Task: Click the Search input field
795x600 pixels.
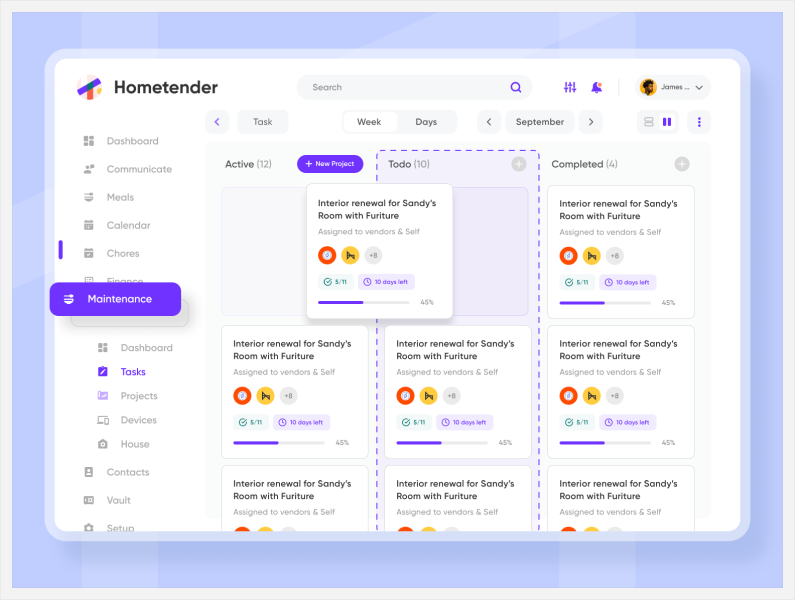Action: point(414,87)
